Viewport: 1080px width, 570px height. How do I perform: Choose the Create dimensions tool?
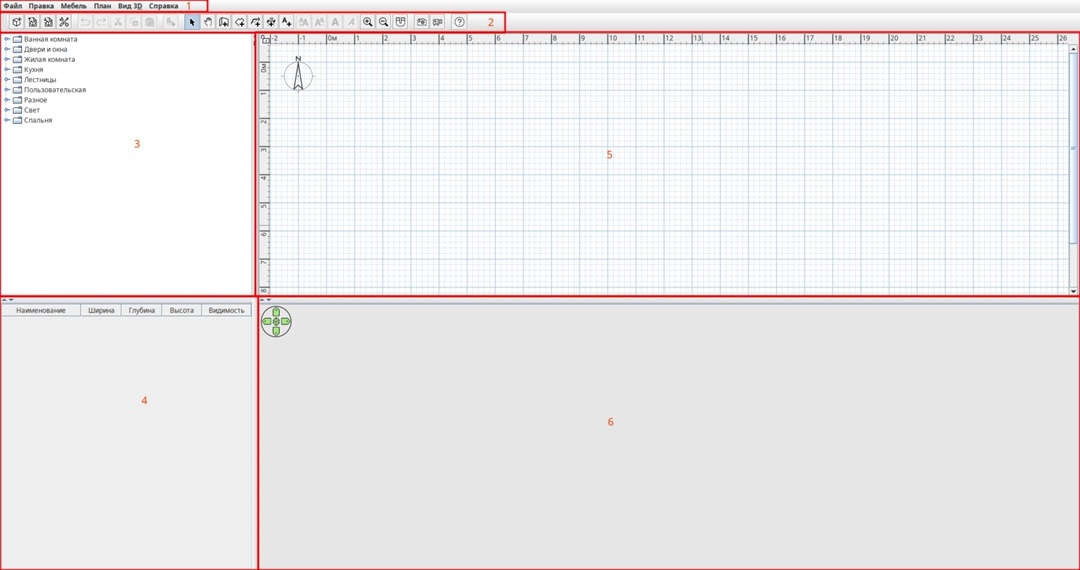tap(271, 22)
